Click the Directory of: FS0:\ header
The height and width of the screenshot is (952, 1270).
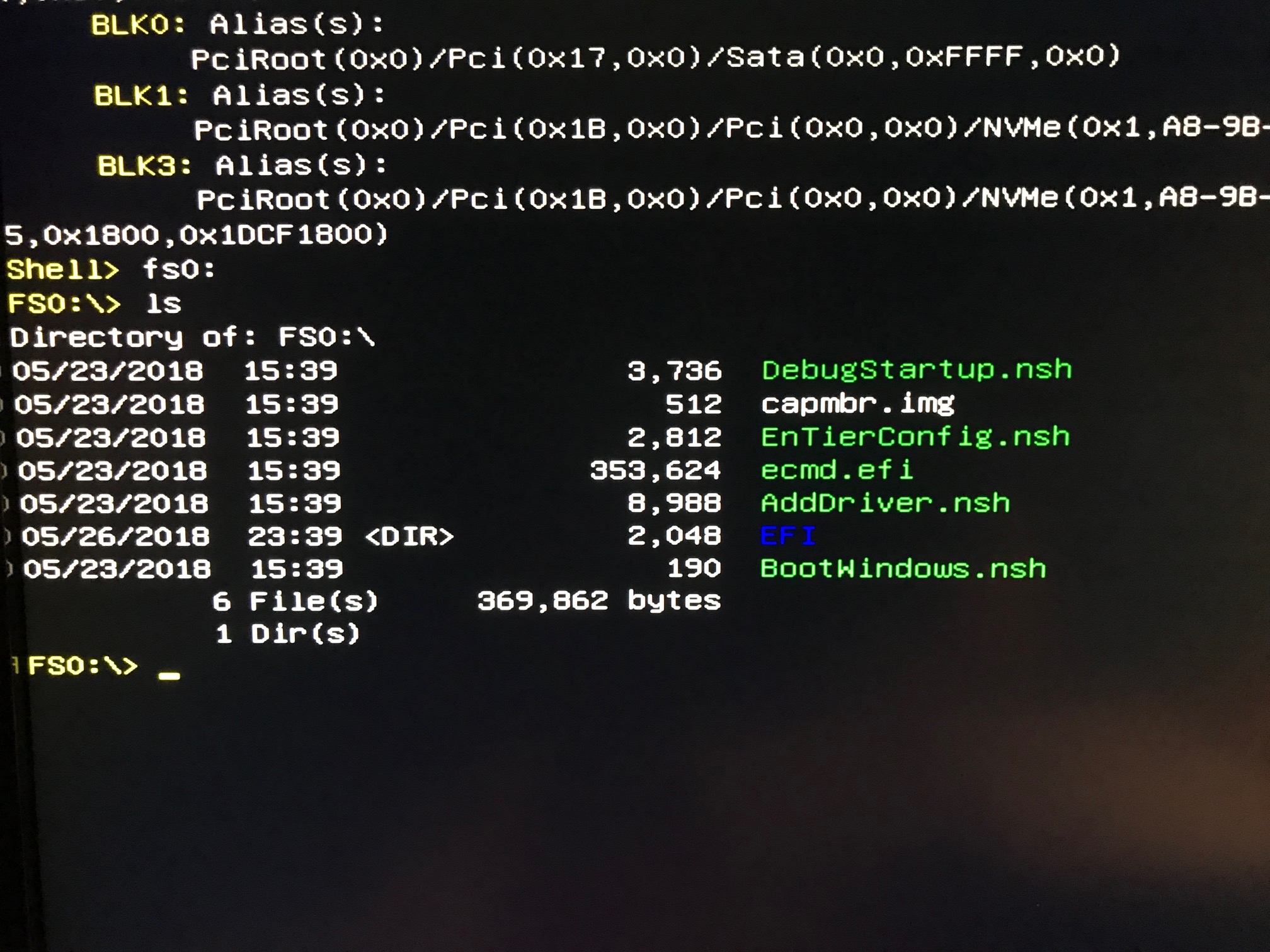point(192,337)
